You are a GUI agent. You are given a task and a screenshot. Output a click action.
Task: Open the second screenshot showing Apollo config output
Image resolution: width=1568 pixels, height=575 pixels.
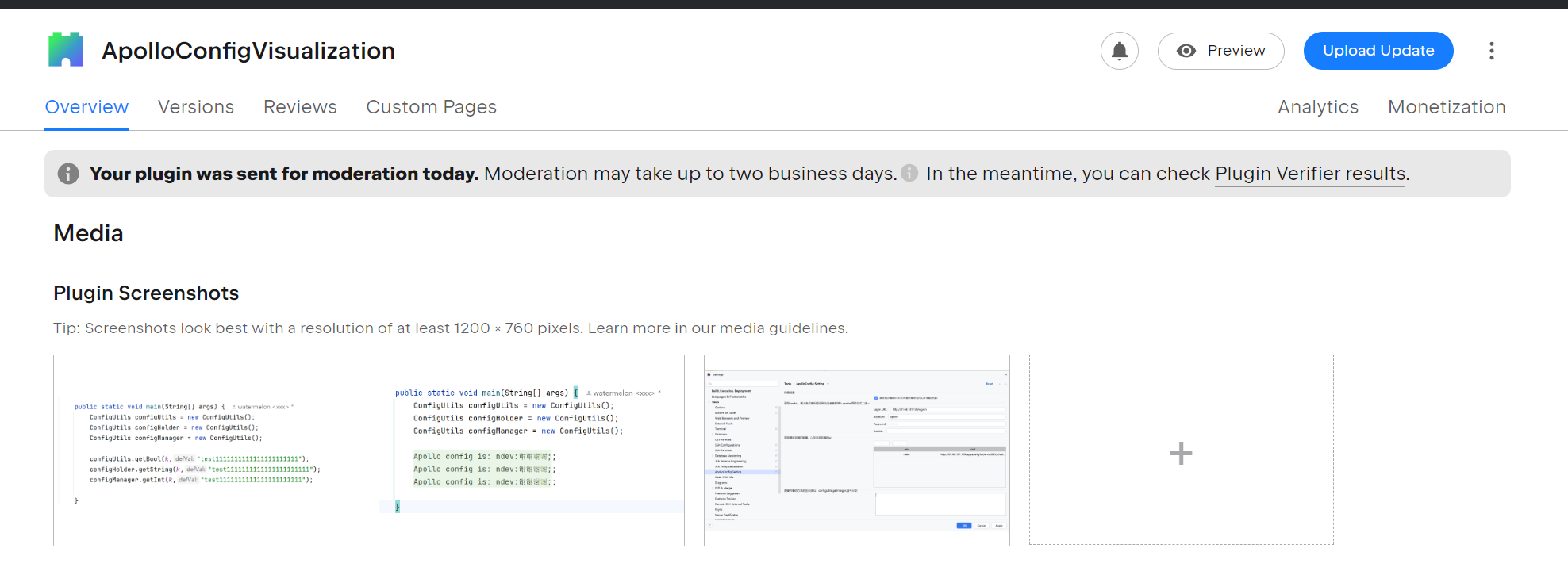[x=532, y=450]
